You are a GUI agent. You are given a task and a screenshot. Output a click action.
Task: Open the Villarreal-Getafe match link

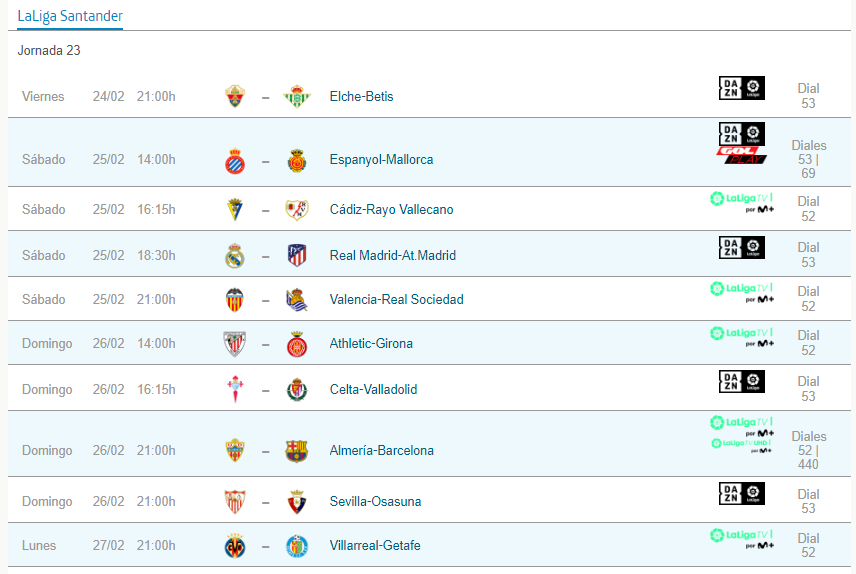tap(375, 546)
